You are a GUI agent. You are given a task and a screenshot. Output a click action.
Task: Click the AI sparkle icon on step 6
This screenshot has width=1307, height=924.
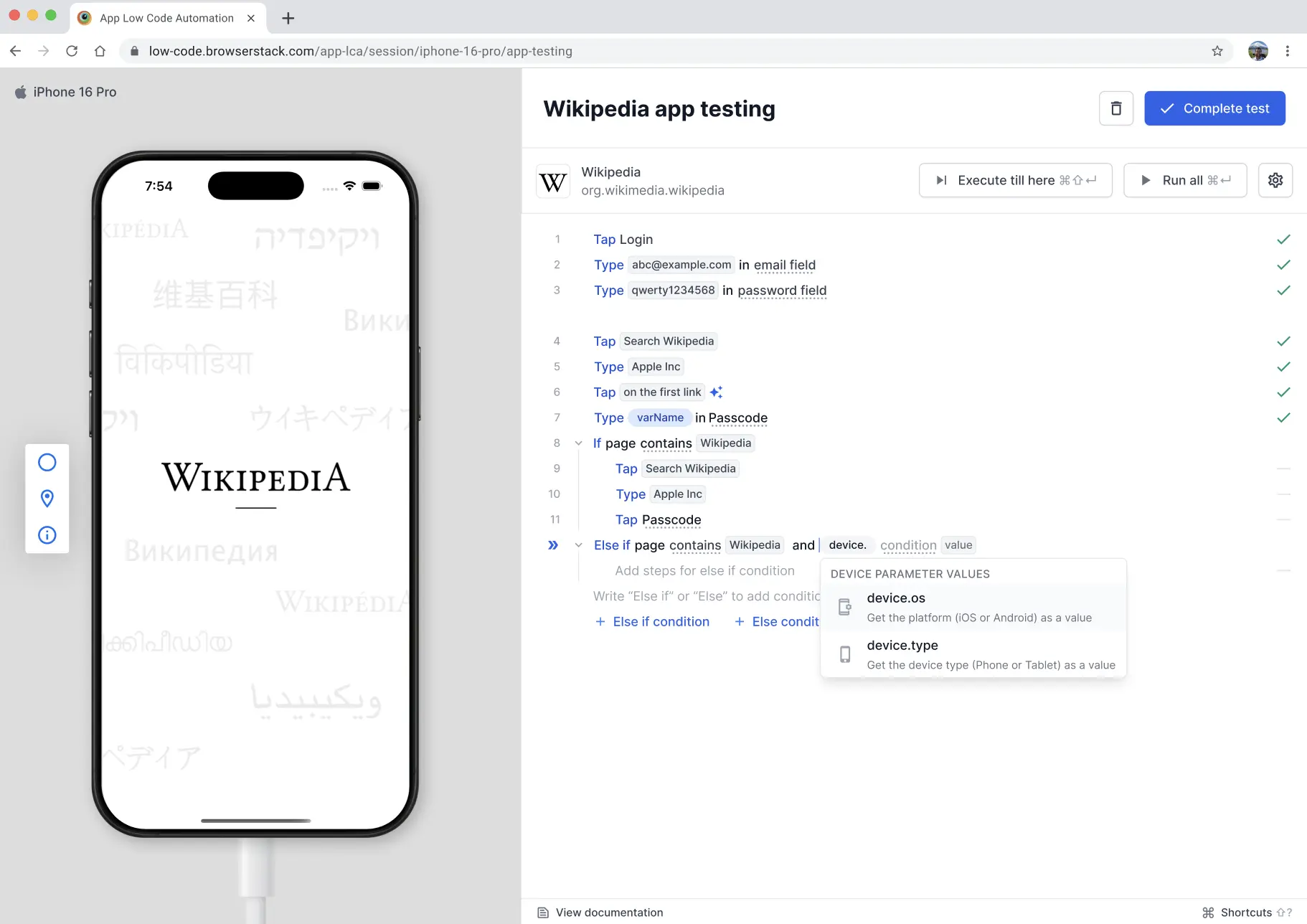point(716,392)
